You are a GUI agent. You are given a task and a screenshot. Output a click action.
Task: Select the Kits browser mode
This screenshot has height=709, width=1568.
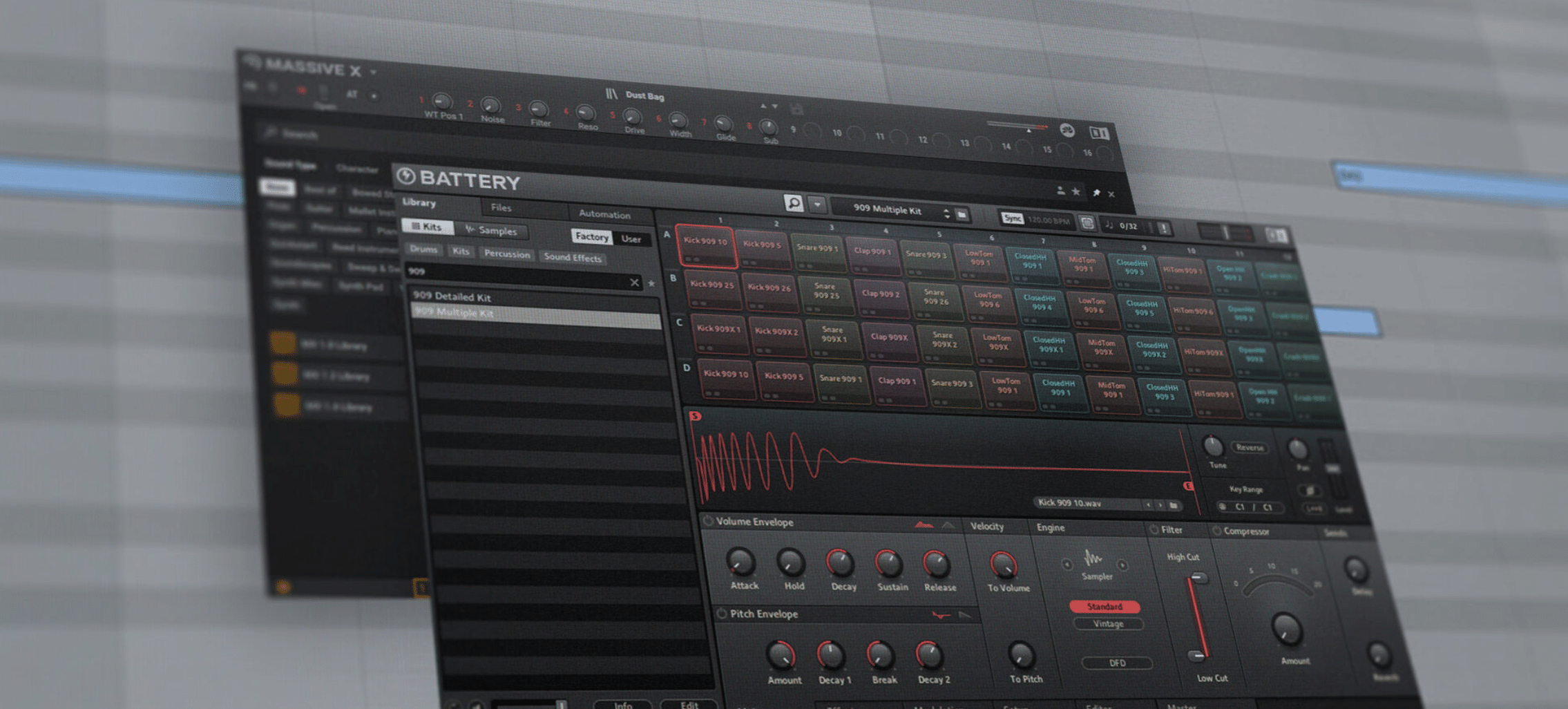tap(427, 226)
